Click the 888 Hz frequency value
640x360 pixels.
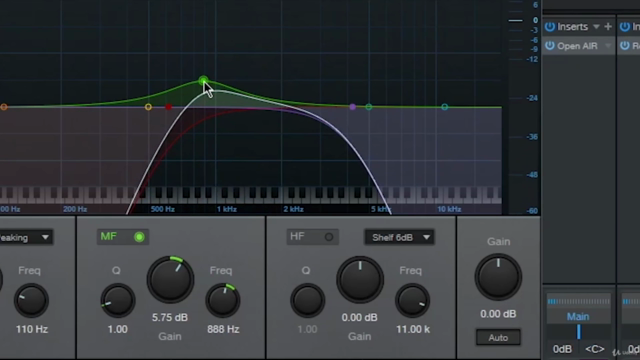[x=223, y=329]
